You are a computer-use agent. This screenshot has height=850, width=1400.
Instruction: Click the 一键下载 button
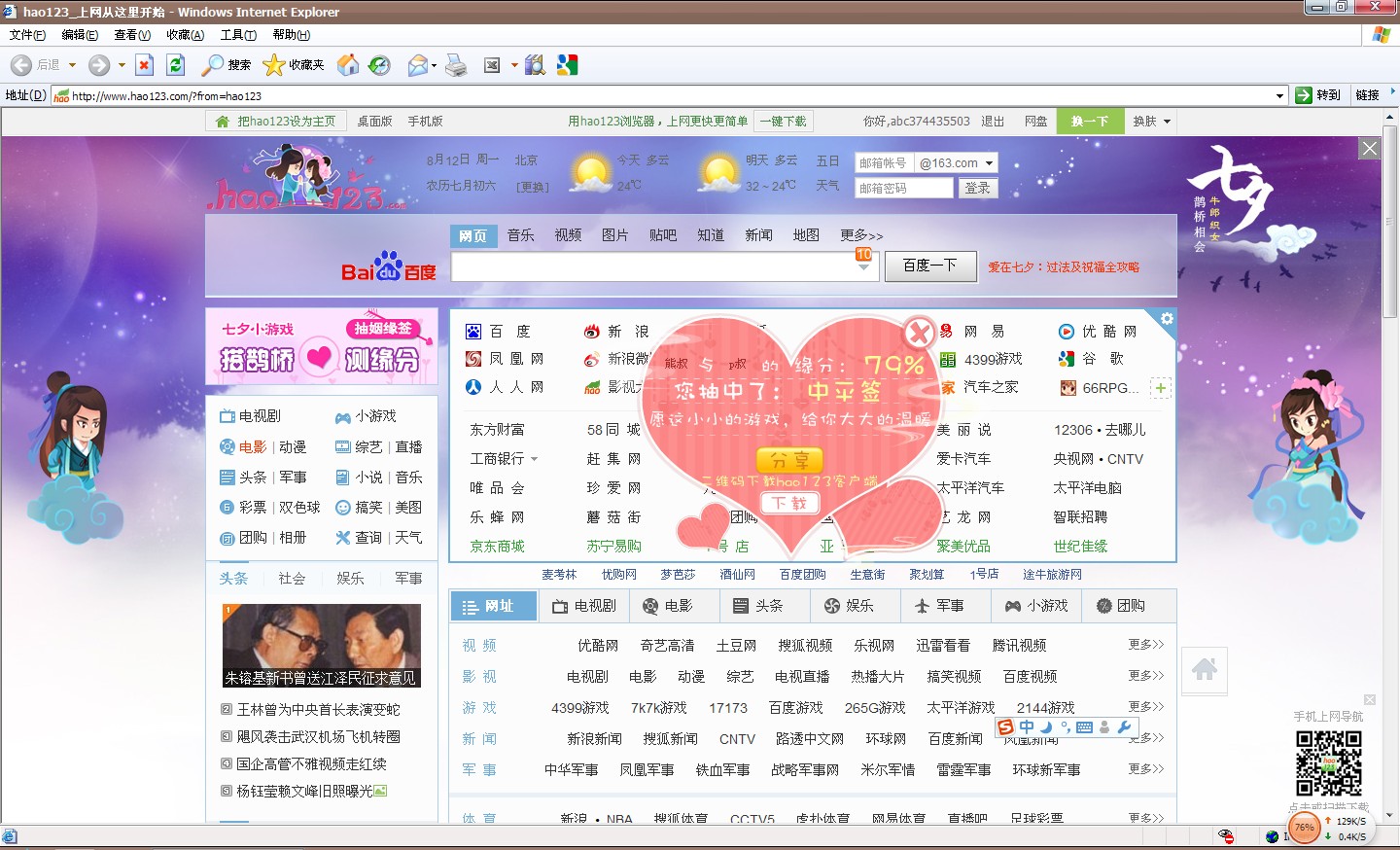[783, 122]
